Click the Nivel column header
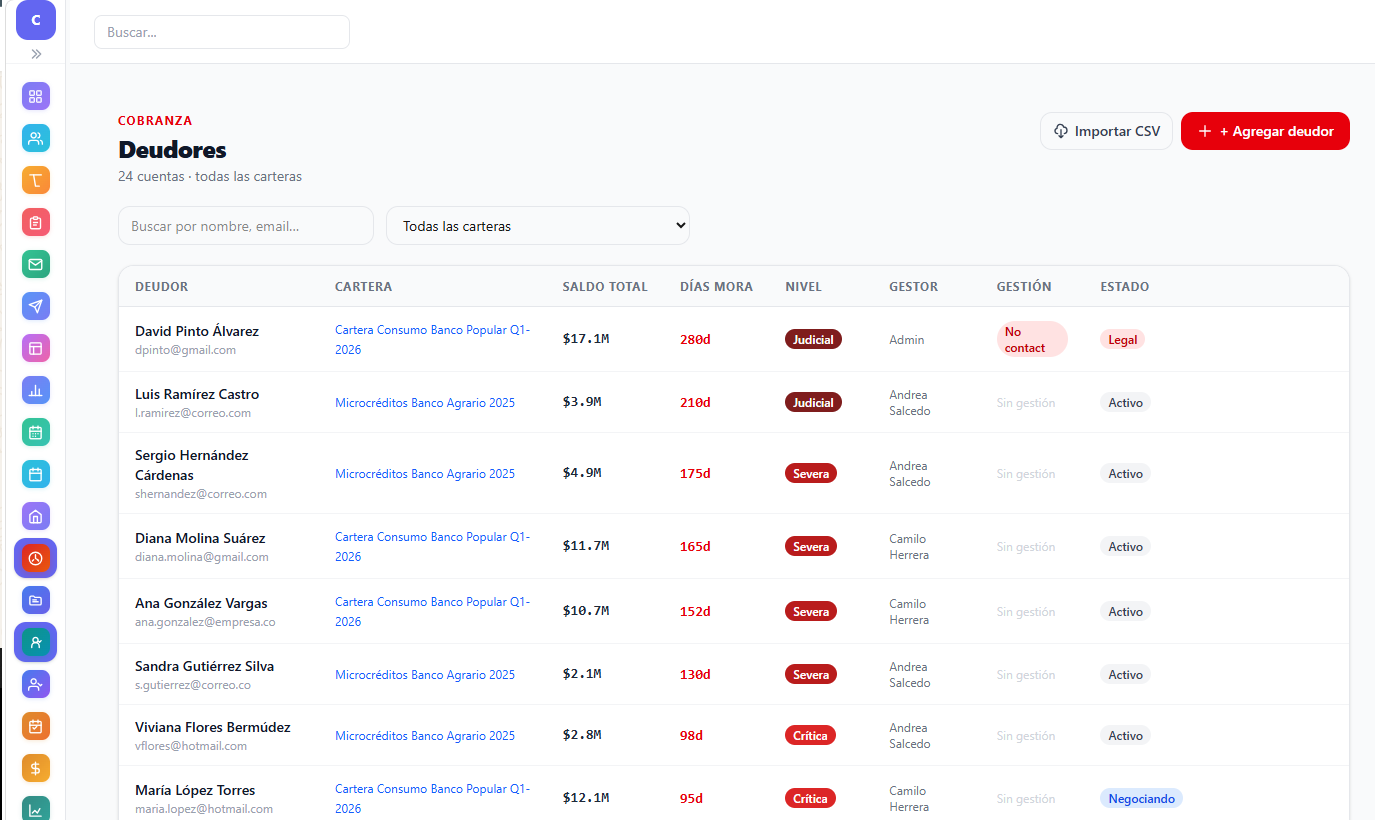The image size is (1375, 820). pos(804,287)
